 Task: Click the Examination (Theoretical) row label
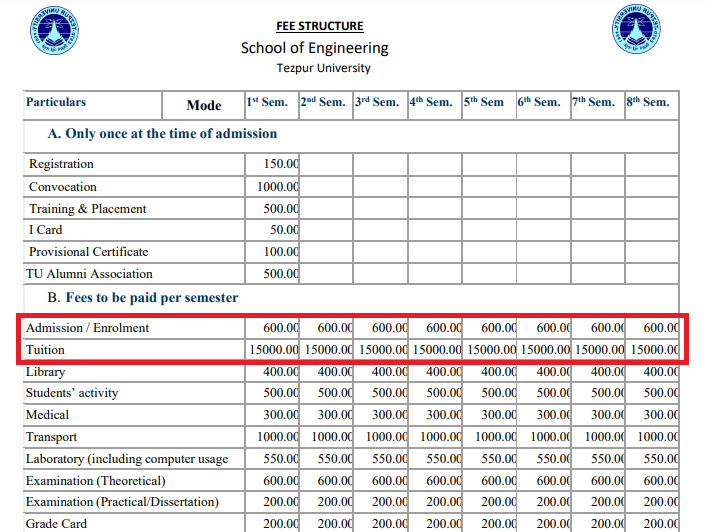[x=96, y=481]
